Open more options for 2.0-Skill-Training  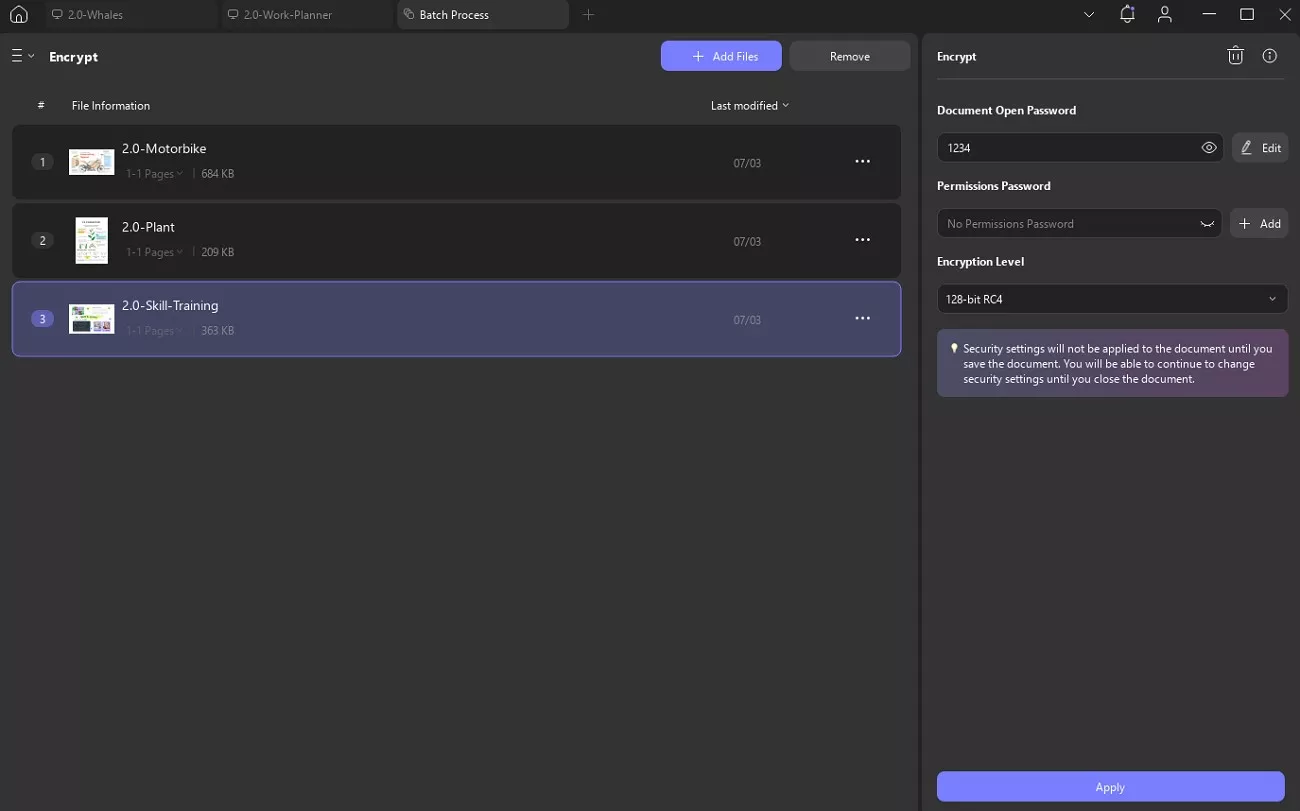click(x=862, y=319)
